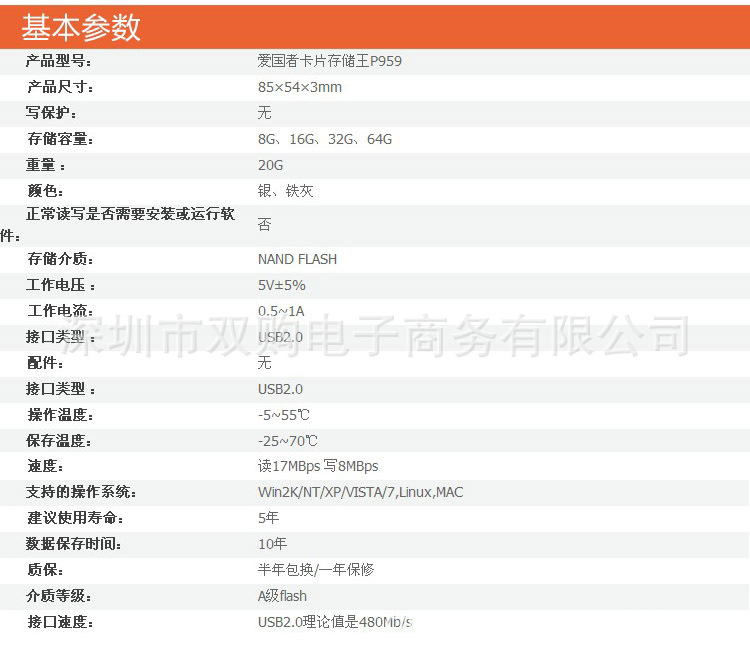Click the temperature value -5~55℃
Screen dimensions: 750x654
click(x=284, y=415)
